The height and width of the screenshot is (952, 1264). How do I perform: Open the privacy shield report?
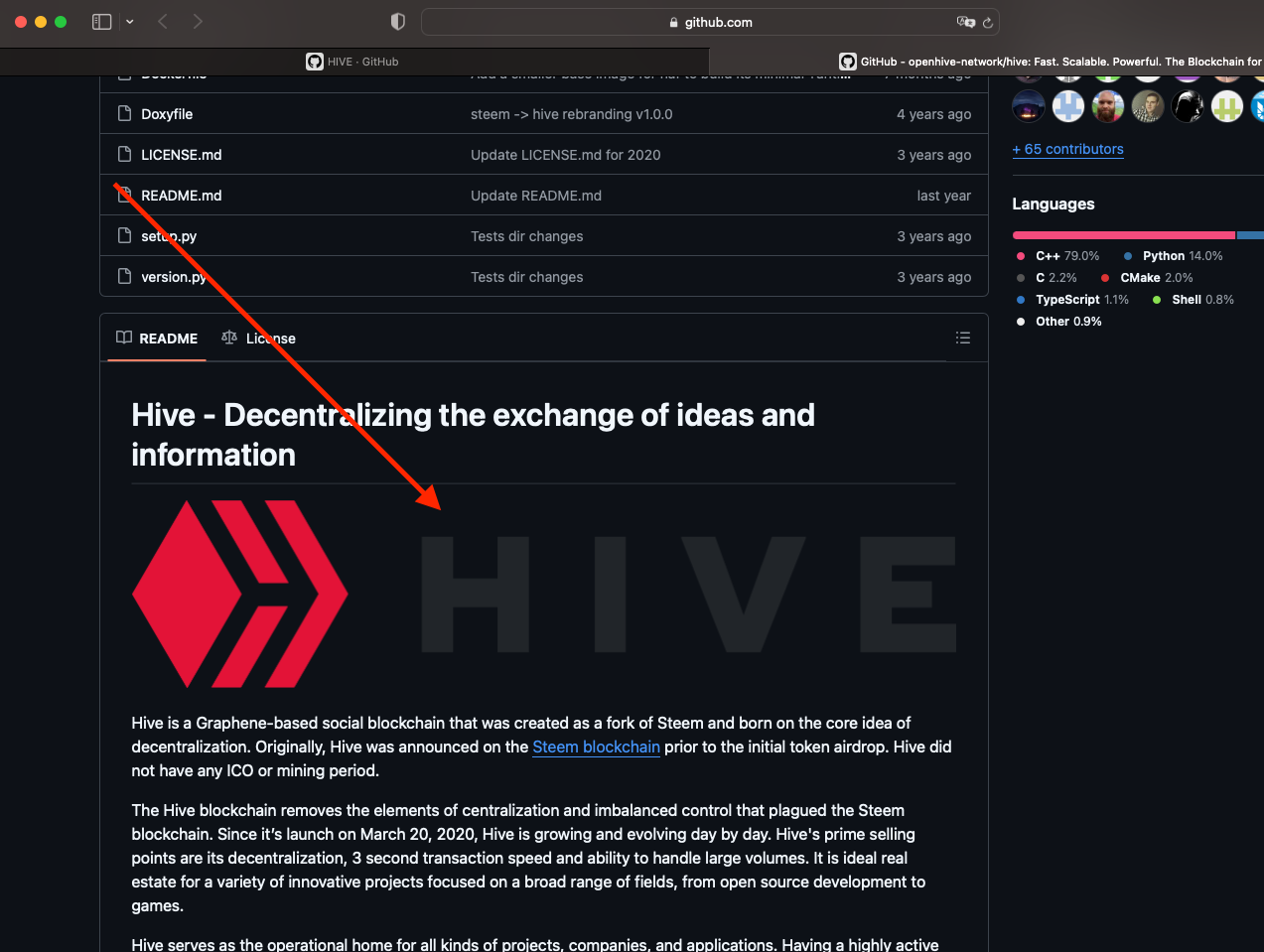398,22
